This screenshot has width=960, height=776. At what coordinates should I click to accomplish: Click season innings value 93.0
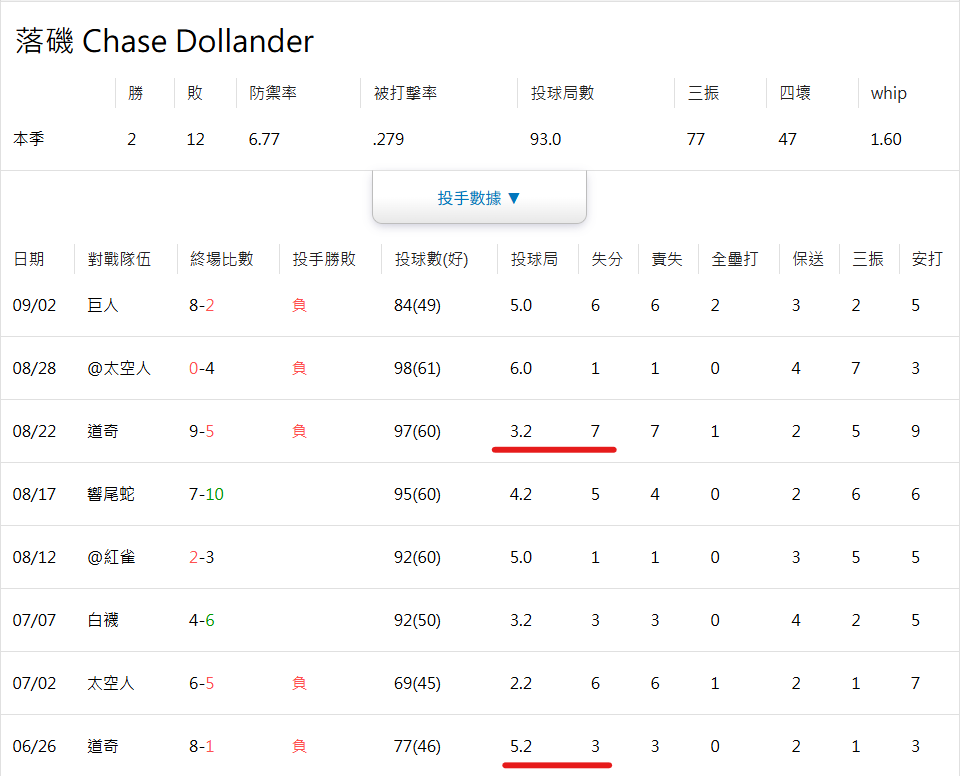click(546, 139)
